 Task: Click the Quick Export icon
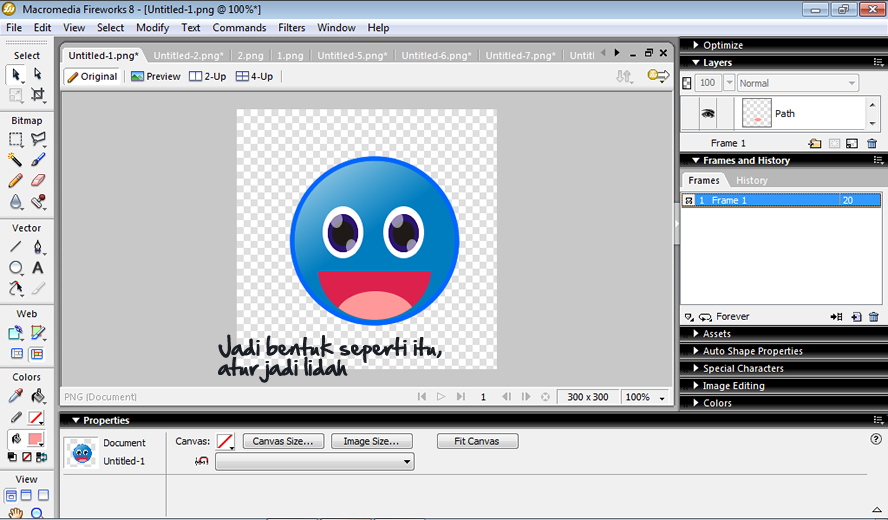[x=658, y=76]
